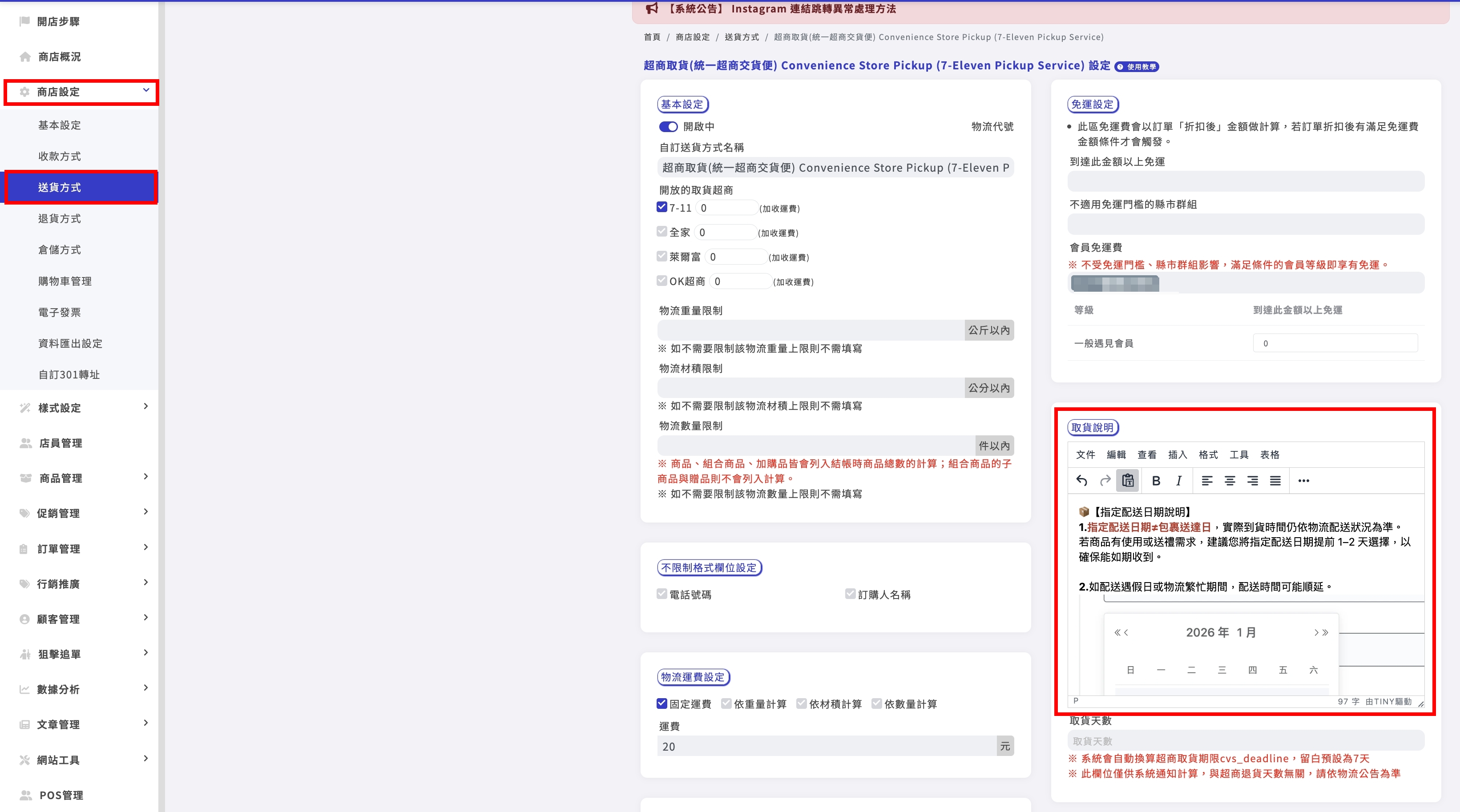The width and height of the screenshot is (1460, 812).
Task: Check the 萊爾富 pickup store checkbox
Action: click(x=662, y=256)
